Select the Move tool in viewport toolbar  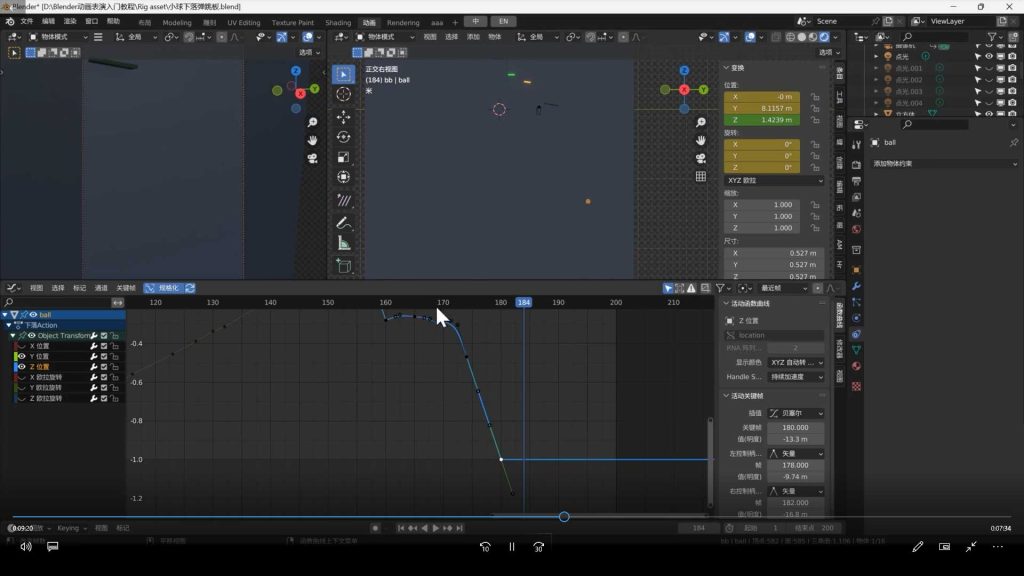pos(343,116)
